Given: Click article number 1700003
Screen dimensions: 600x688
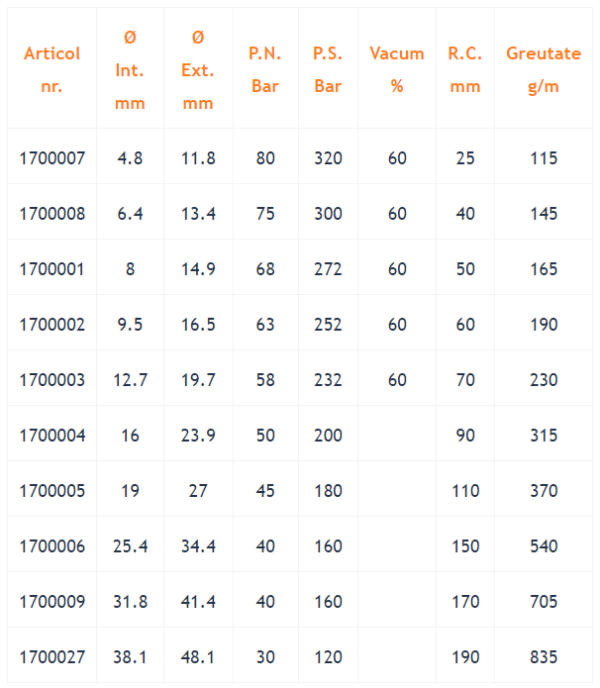Looking at the screenshot, I should click(x=52, y=380).
